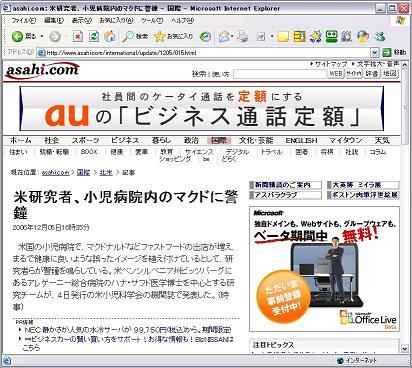Click the Windows flag logo icon
This screenshot has height=368, width=412.
click(x=399, y=20)
